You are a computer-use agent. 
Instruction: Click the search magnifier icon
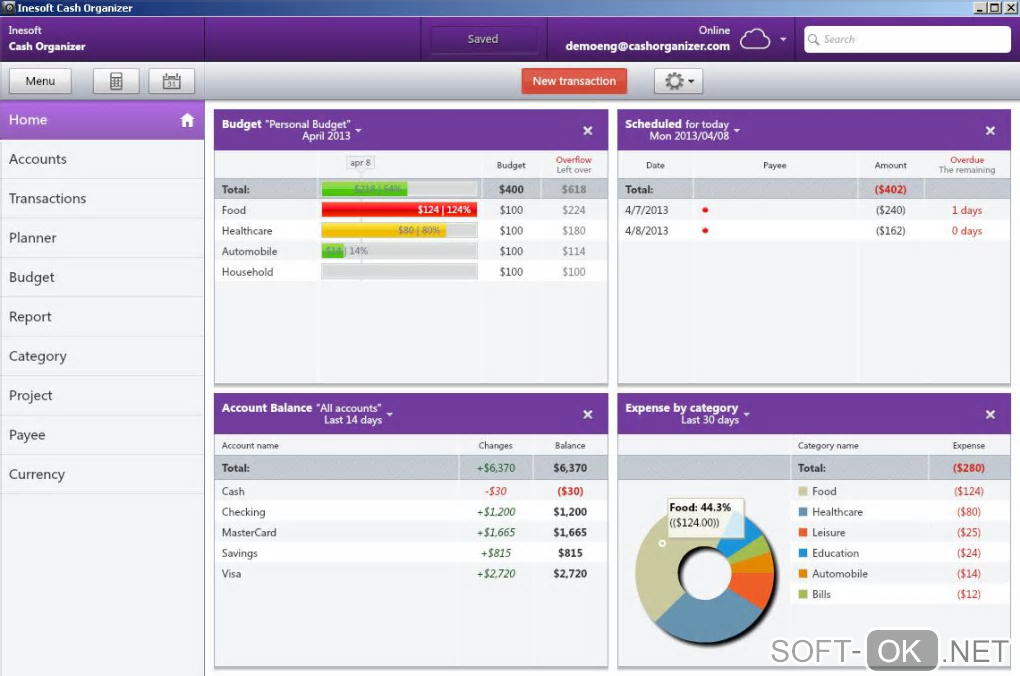813,40
